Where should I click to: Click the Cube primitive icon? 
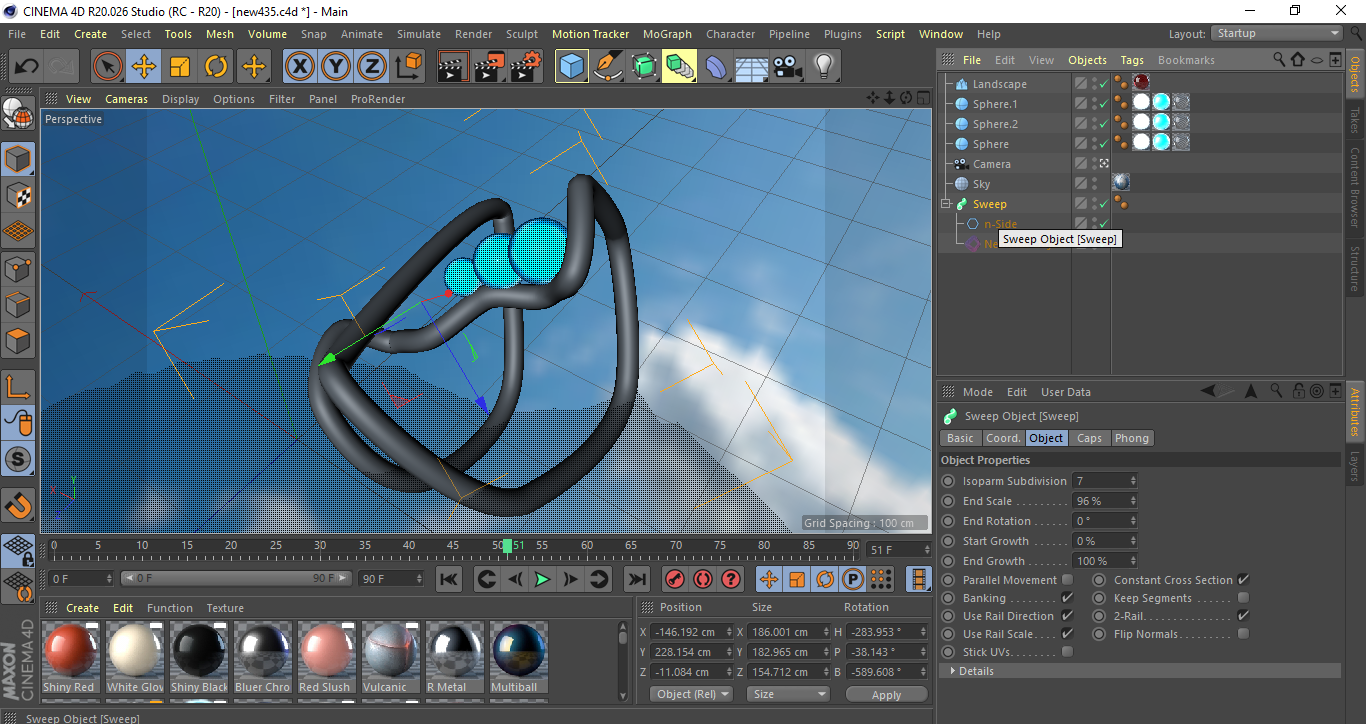(x=571, y=66)
